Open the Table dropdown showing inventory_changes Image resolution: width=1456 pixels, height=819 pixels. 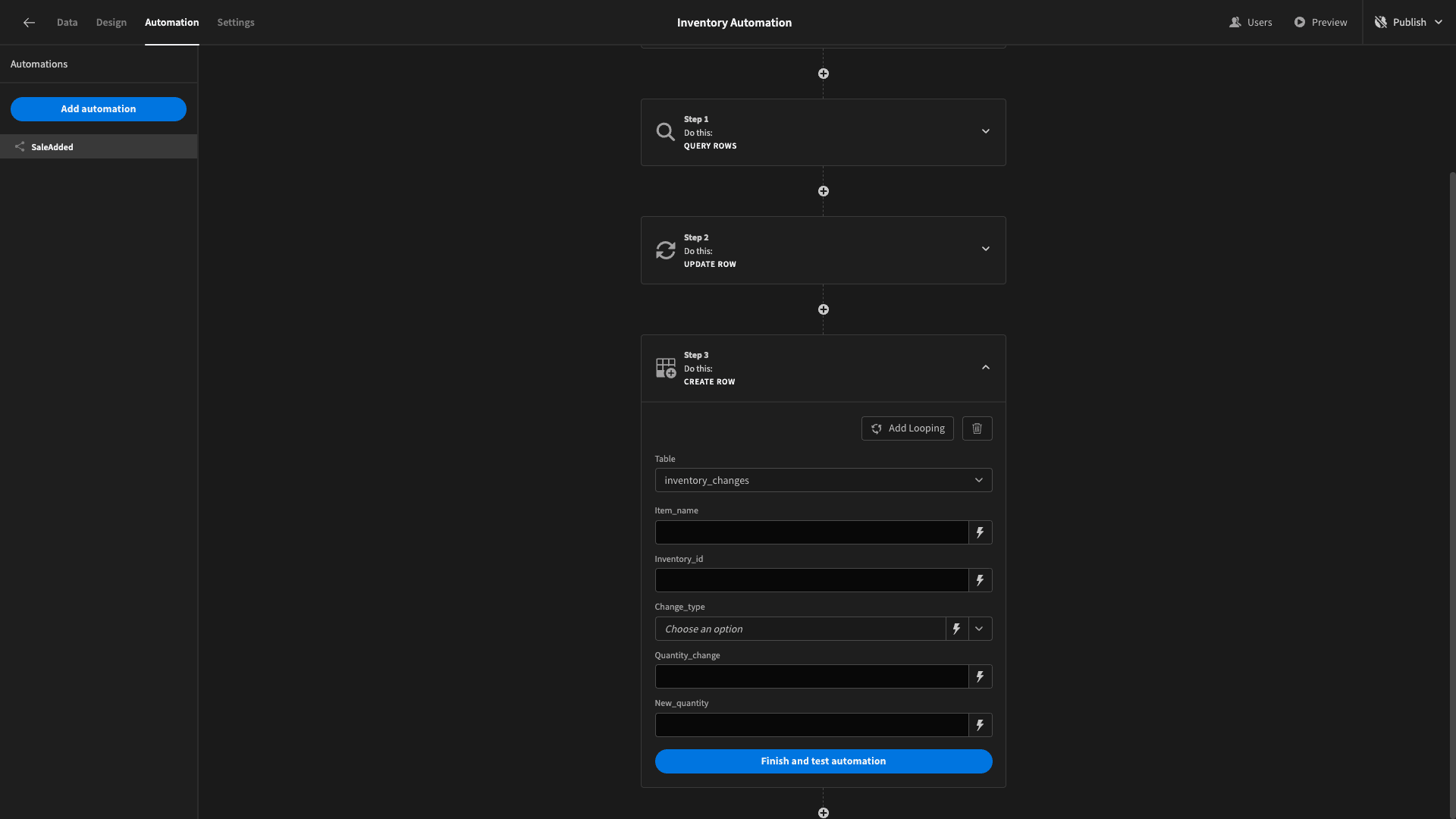click(x=824, y=480)
